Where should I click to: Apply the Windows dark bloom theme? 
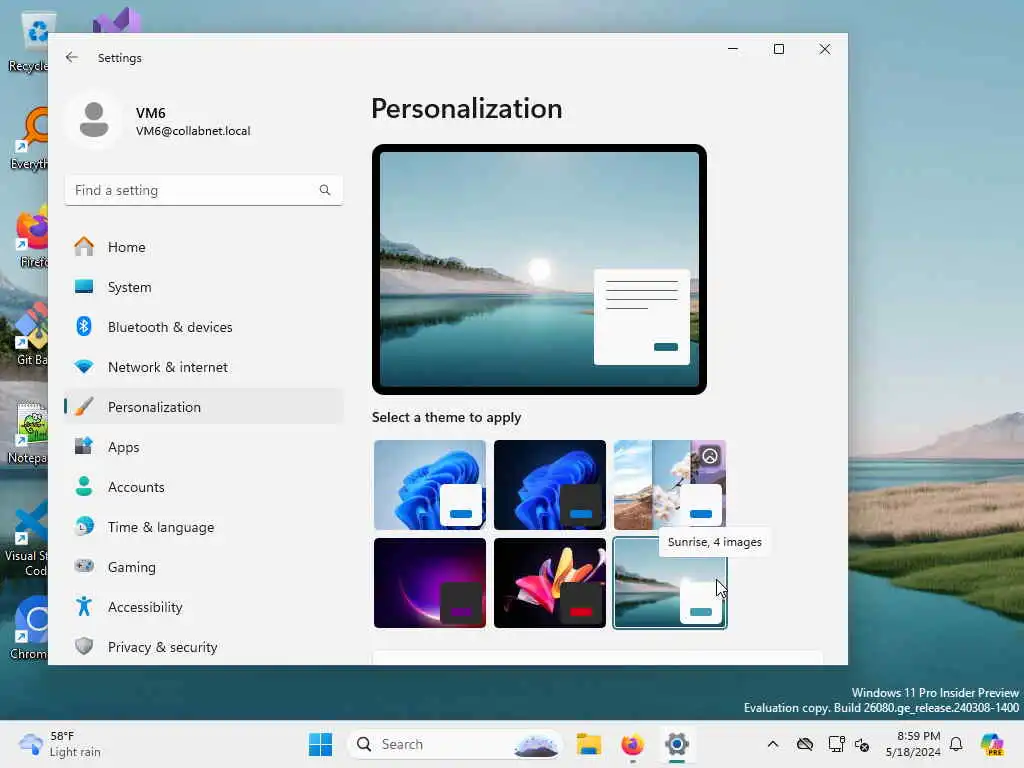550,485
